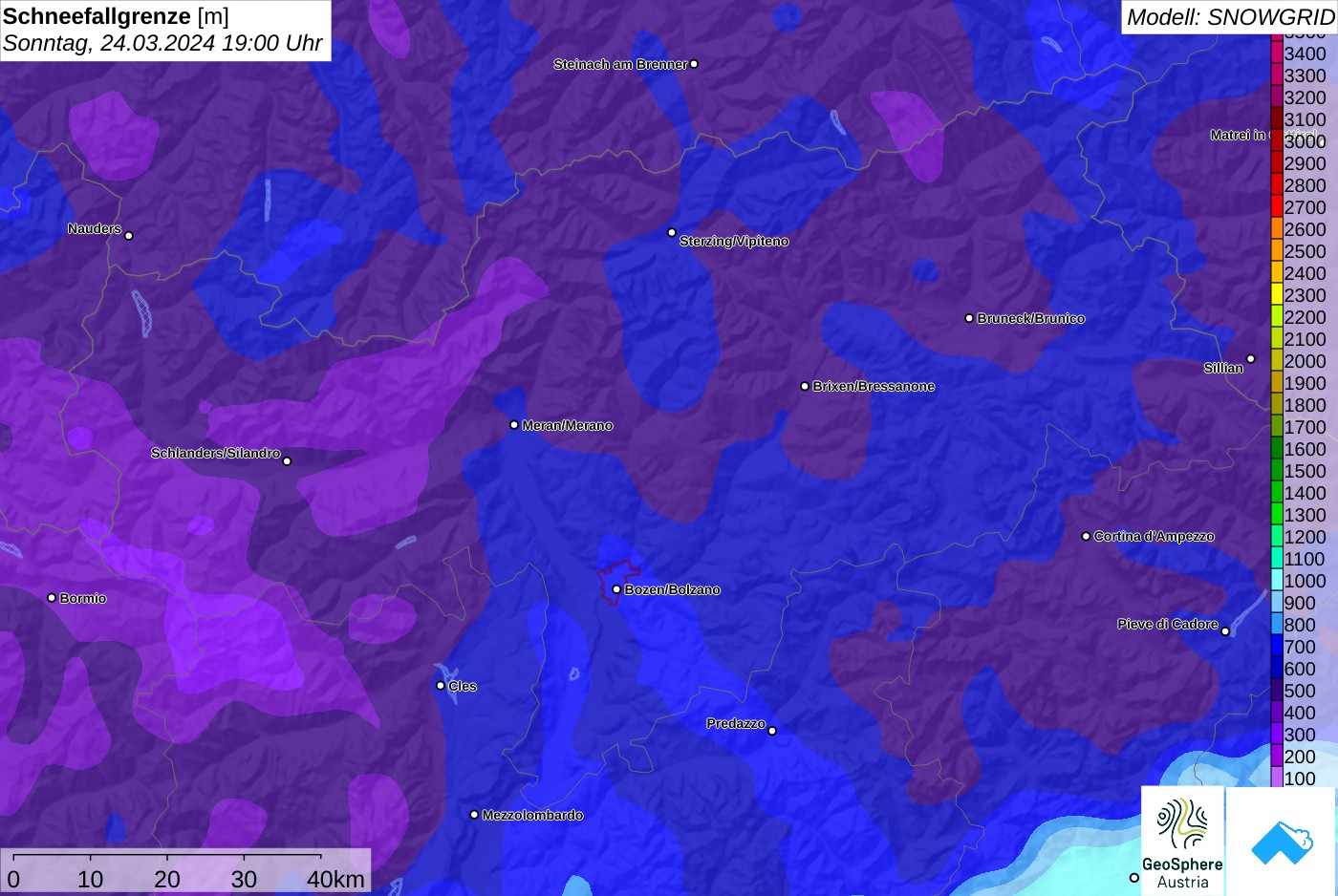Pick the red legend swatch for 2700

1277,207
